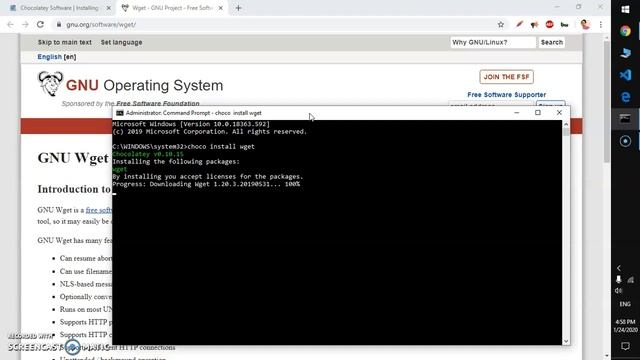Open the Chrome icon in the taskbar
640x360 pixels.
[x=625, y=31]
